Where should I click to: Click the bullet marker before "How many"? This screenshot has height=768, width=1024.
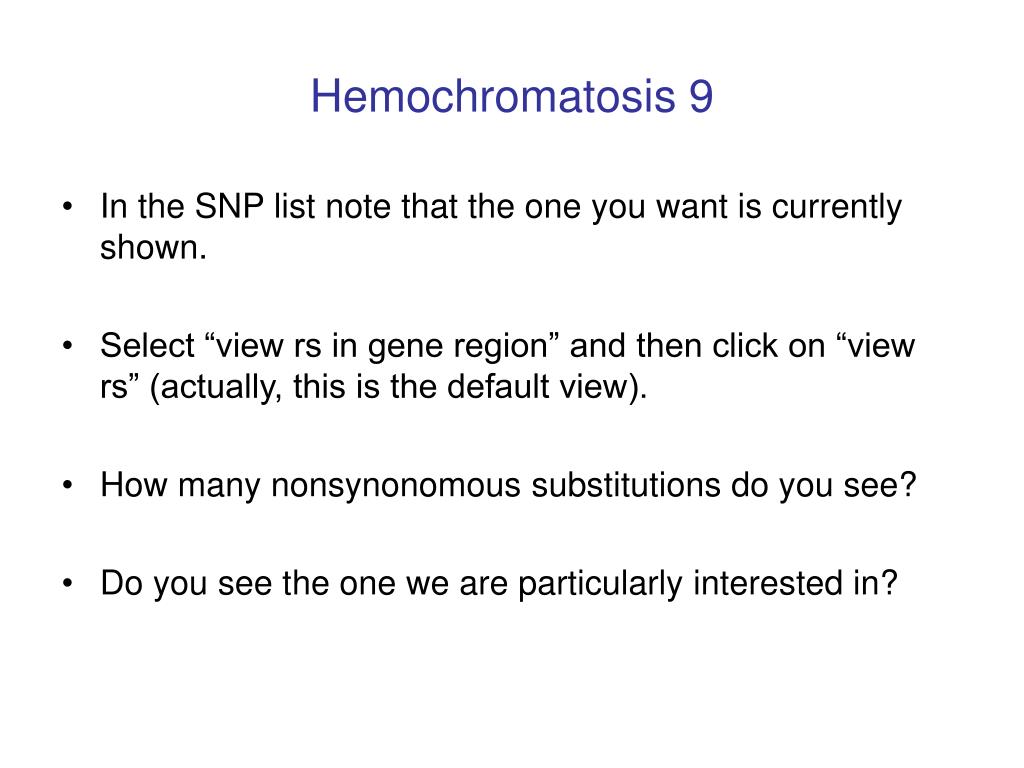coord(67,485)
